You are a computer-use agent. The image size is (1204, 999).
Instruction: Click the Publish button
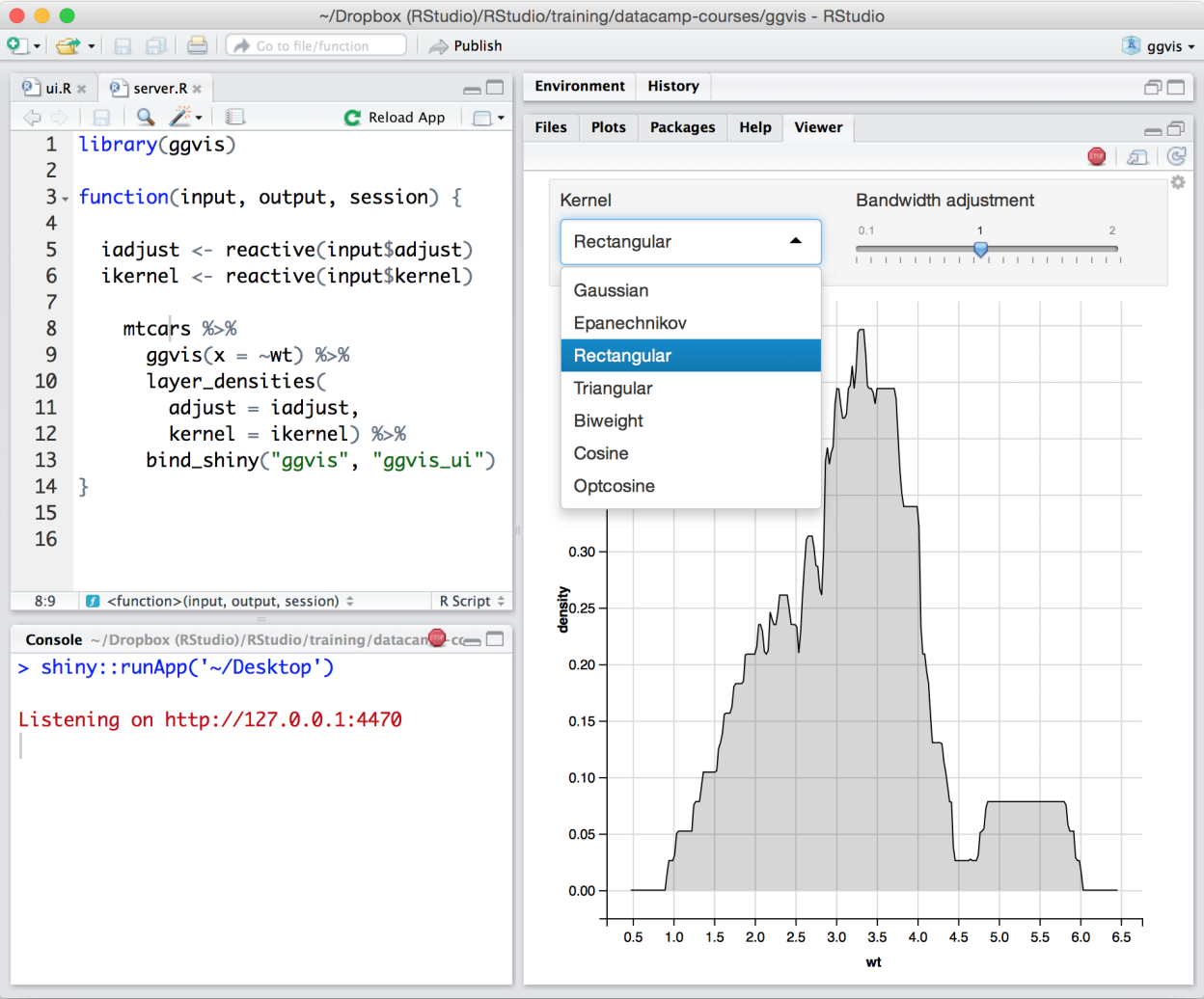pos(466,45)
